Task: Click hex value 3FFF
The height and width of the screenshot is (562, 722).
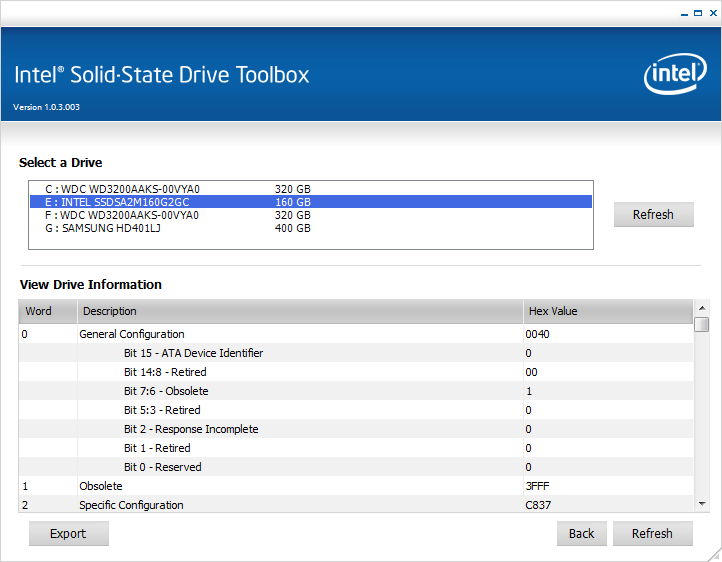Action: 537,486
